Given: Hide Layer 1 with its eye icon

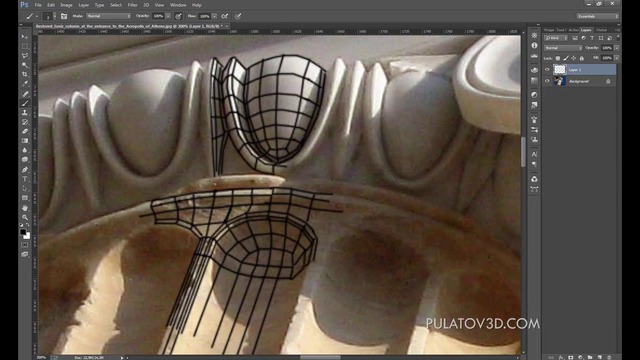Looking at the screenshot, I should click(x=547, y=70).
